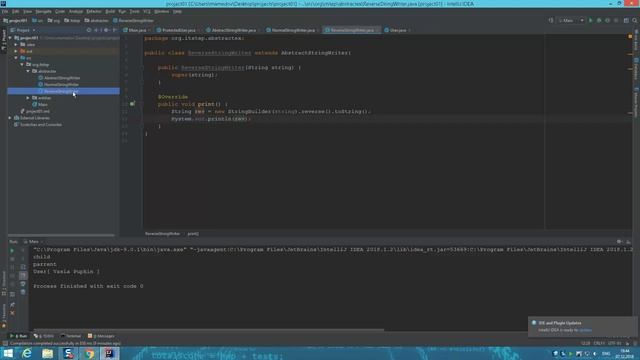This screenshot has width=640, height=360.
Task: Toggle Favorites tool window on left strip
Action: coord(4,316)
